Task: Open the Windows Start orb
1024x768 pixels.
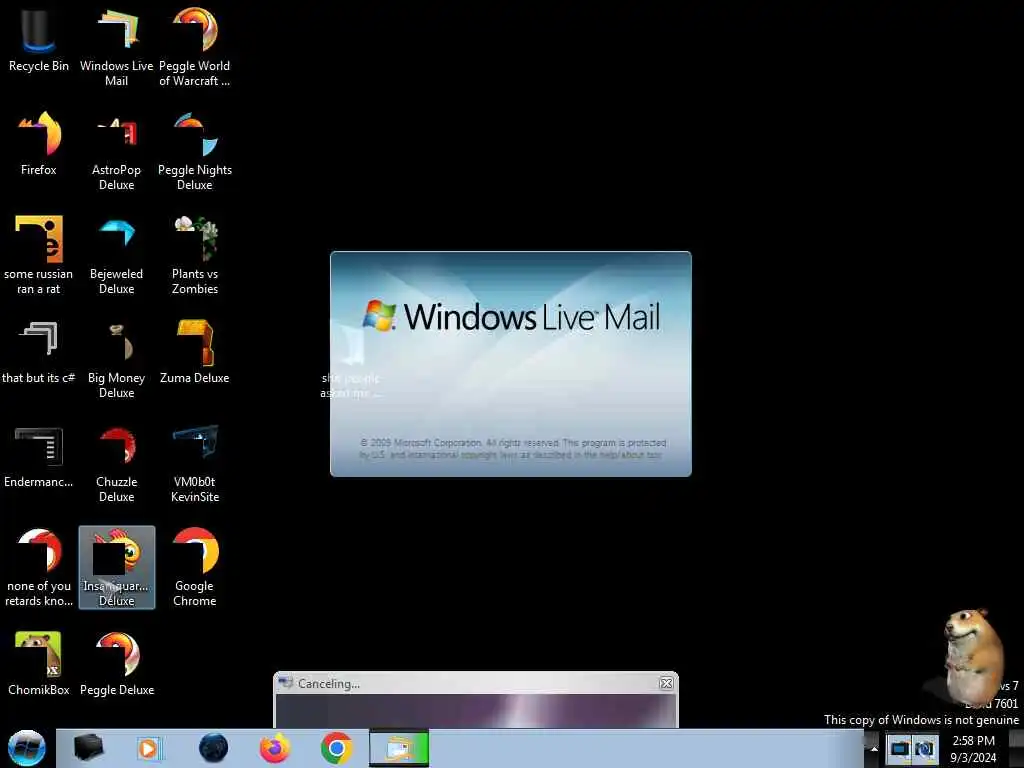Action: [27, 748]
